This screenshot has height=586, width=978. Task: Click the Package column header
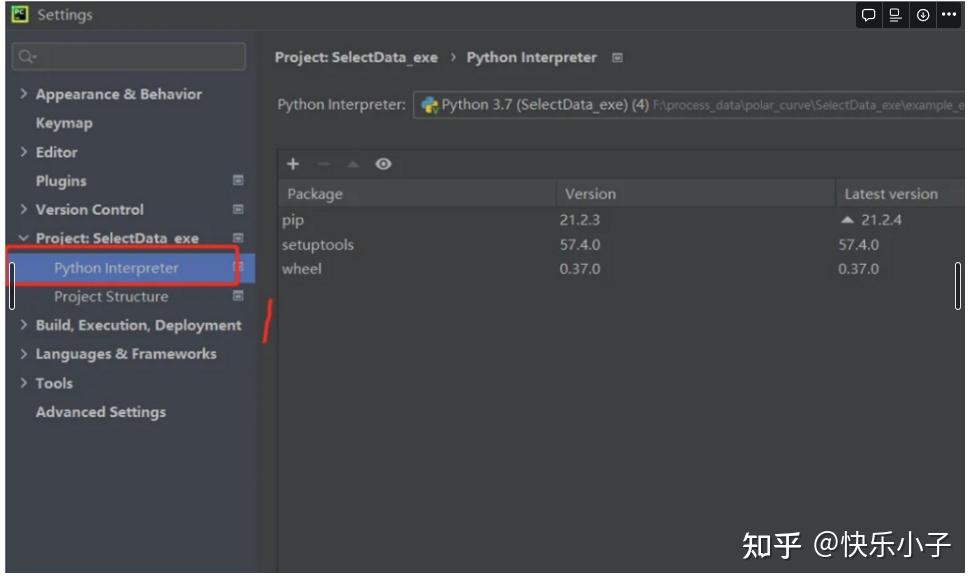coord(417,194)
